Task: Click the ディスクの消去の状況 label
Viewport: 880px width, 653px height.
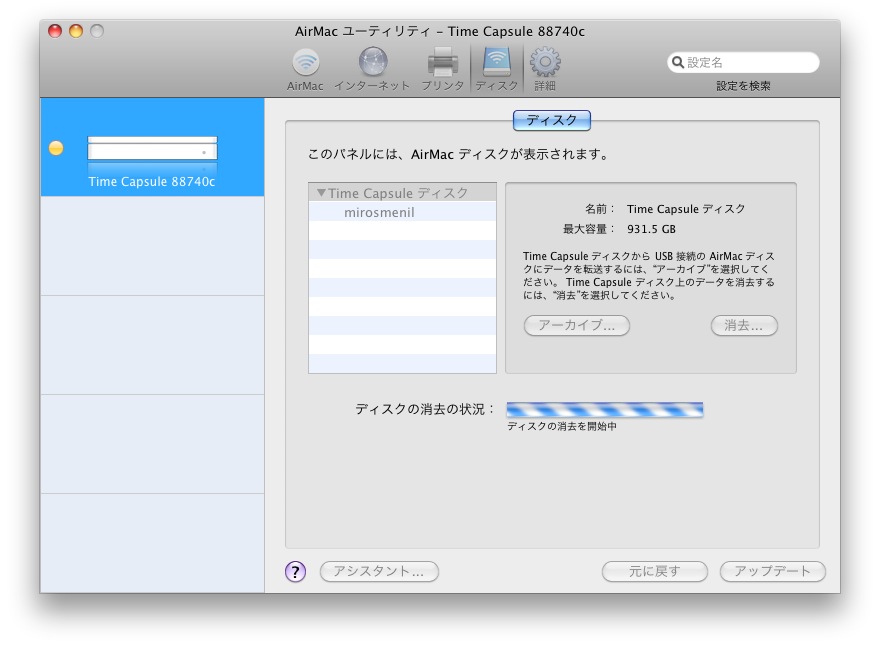Action: pos(425,410)
